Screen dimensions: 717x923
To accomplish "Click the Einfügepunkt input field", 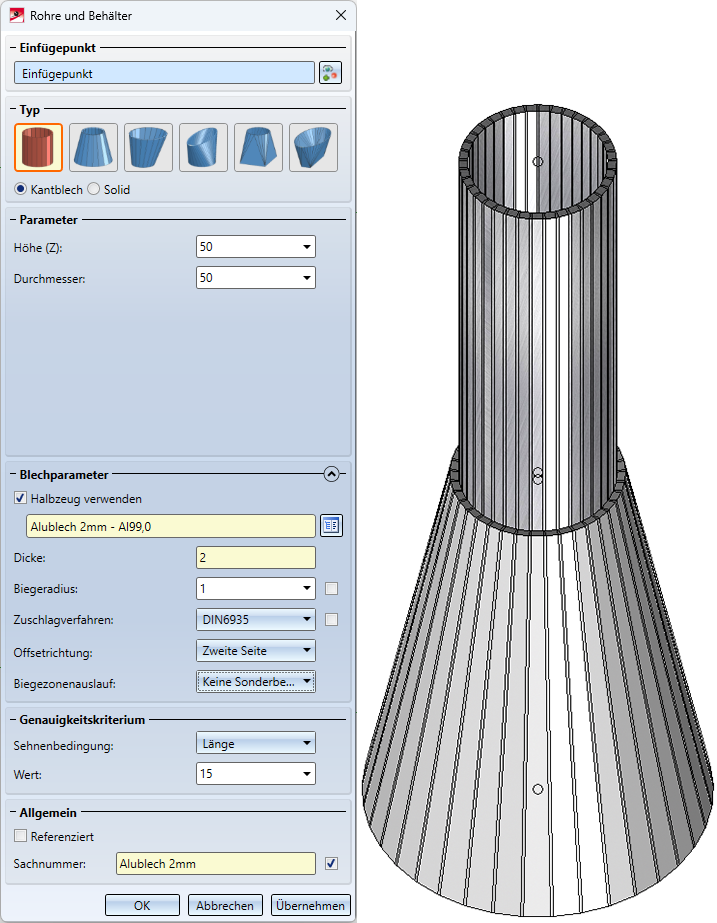I will (164, 73).
